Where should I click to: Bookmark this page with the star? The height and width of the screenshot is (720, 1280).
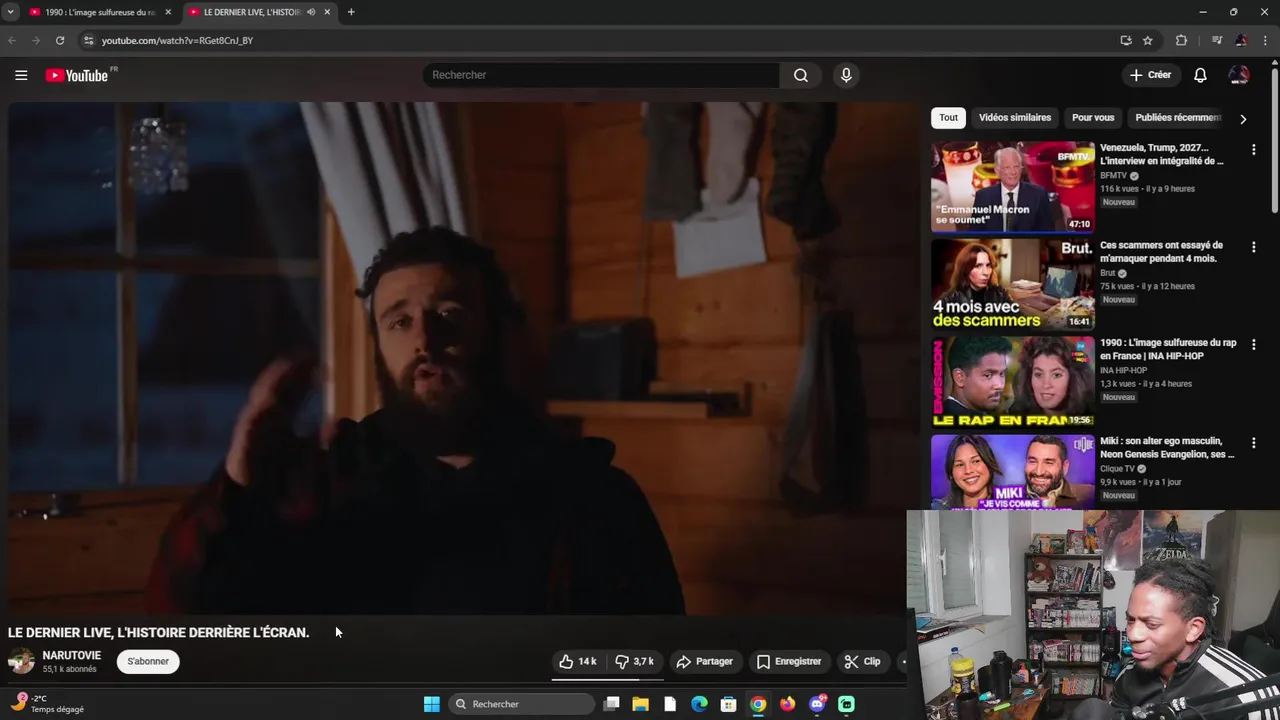(1148, 40)
